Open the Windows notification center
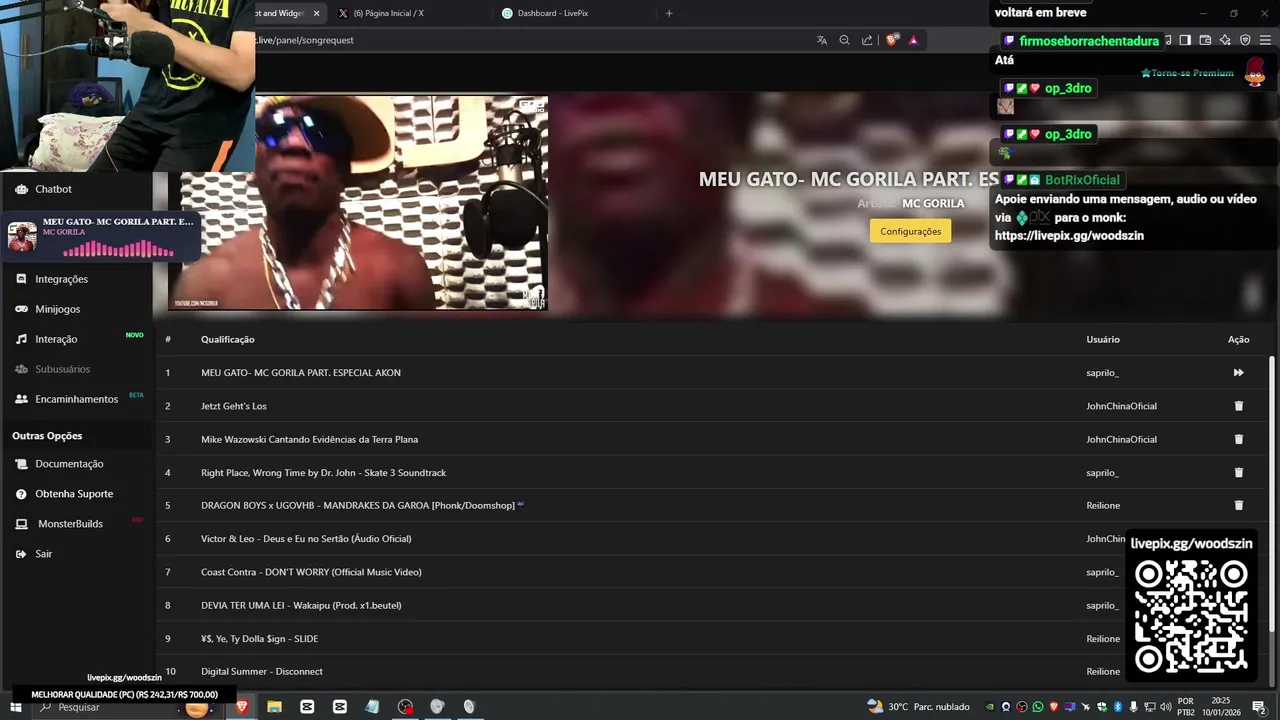This screenshot has height=720, width=1280. point(1259,707)
